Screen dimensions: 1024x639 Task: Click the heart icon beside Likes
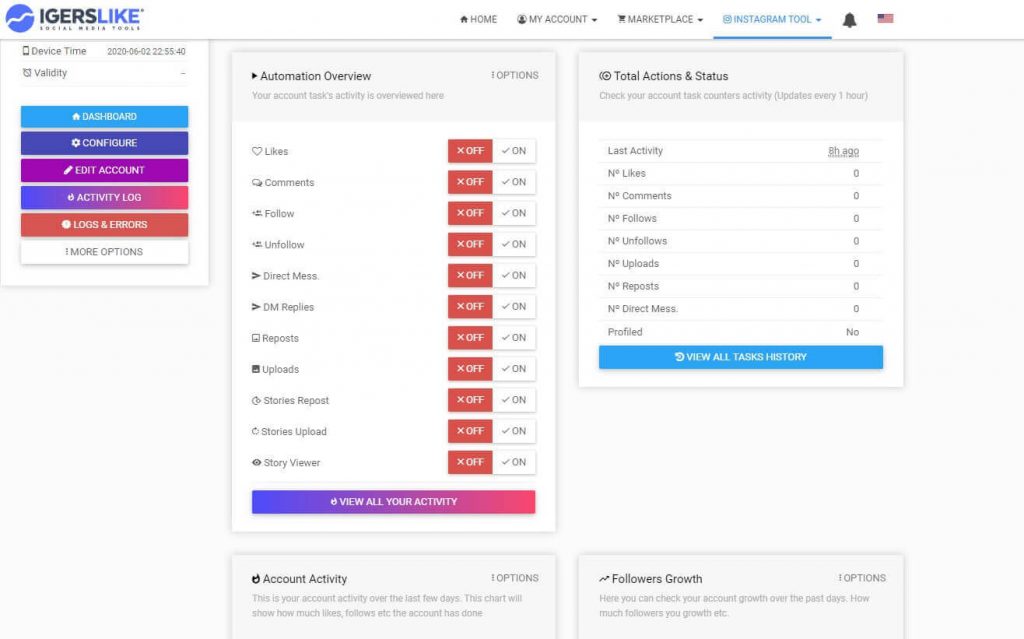(257, 152)
